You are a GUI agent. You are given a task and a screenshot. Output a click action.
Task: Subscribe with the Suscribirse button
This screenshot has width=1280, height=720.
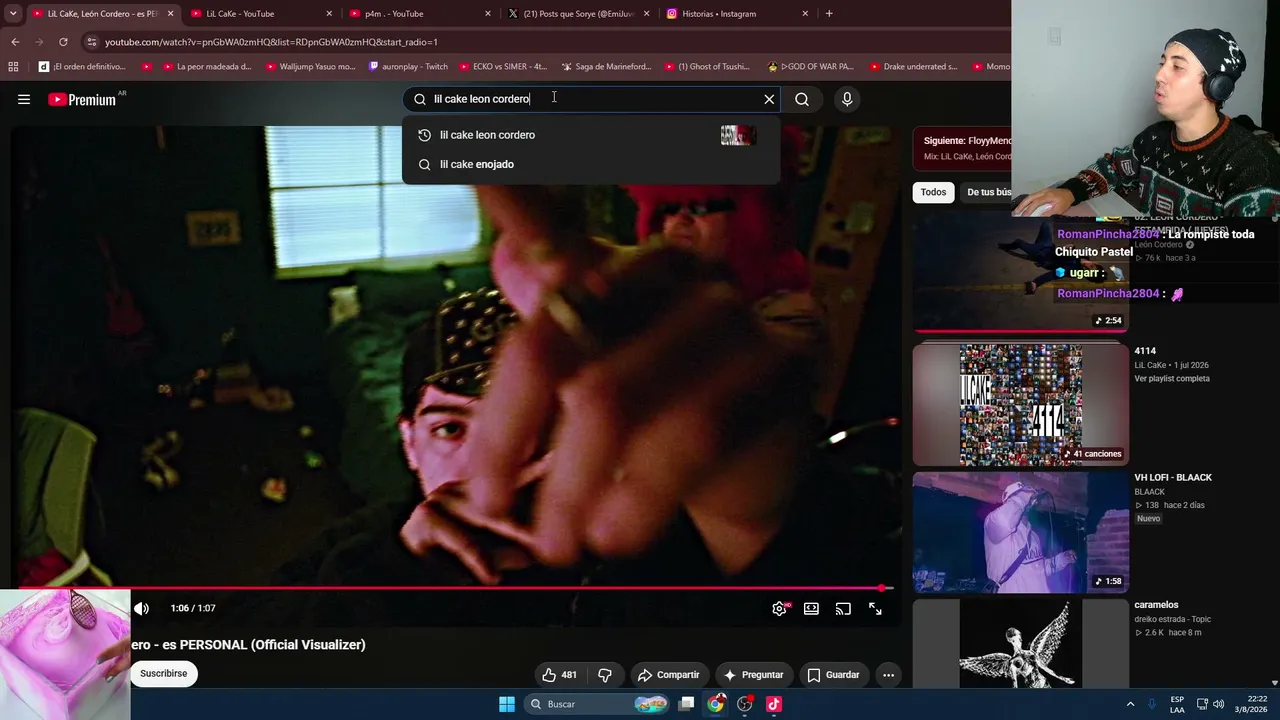[x=164, y=674]
